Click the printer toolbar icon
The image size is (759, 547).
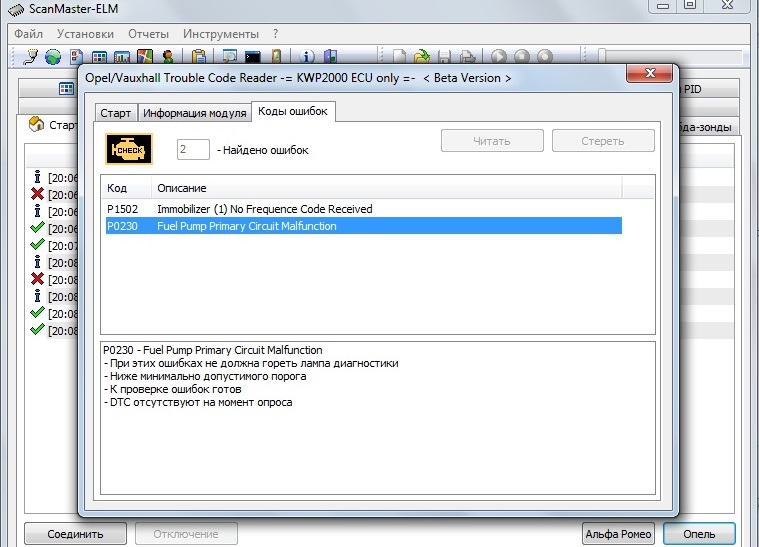tap(467, 57)
